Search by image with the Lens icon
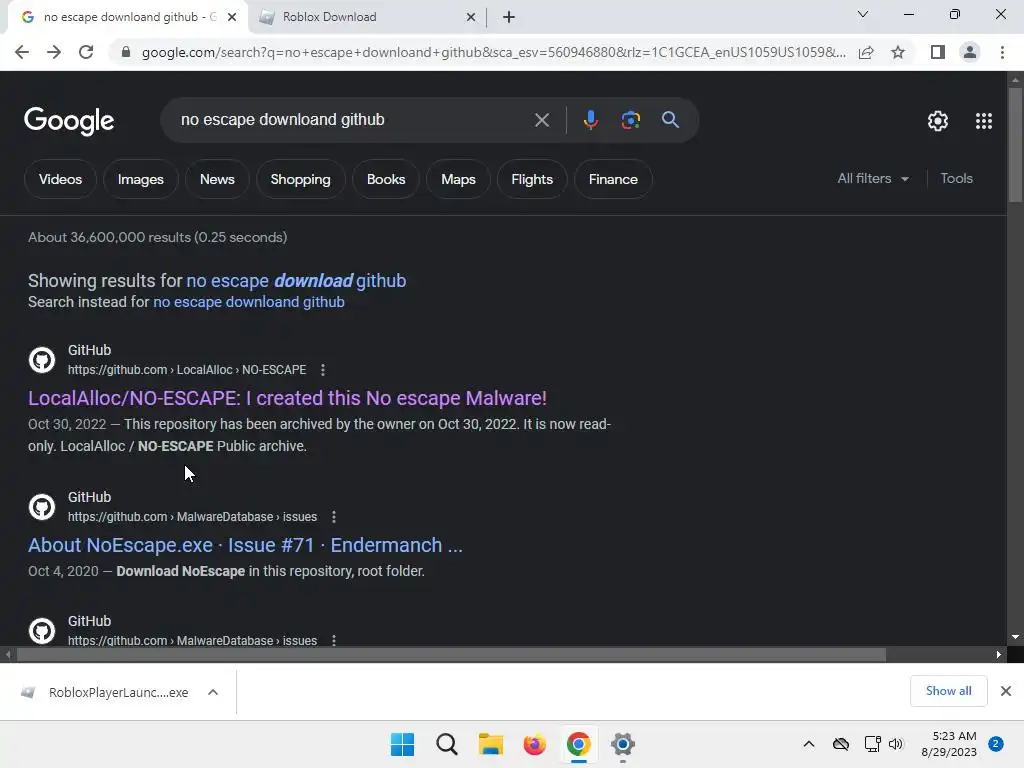This screenshot has width=1024, height=768. [630, 120]
